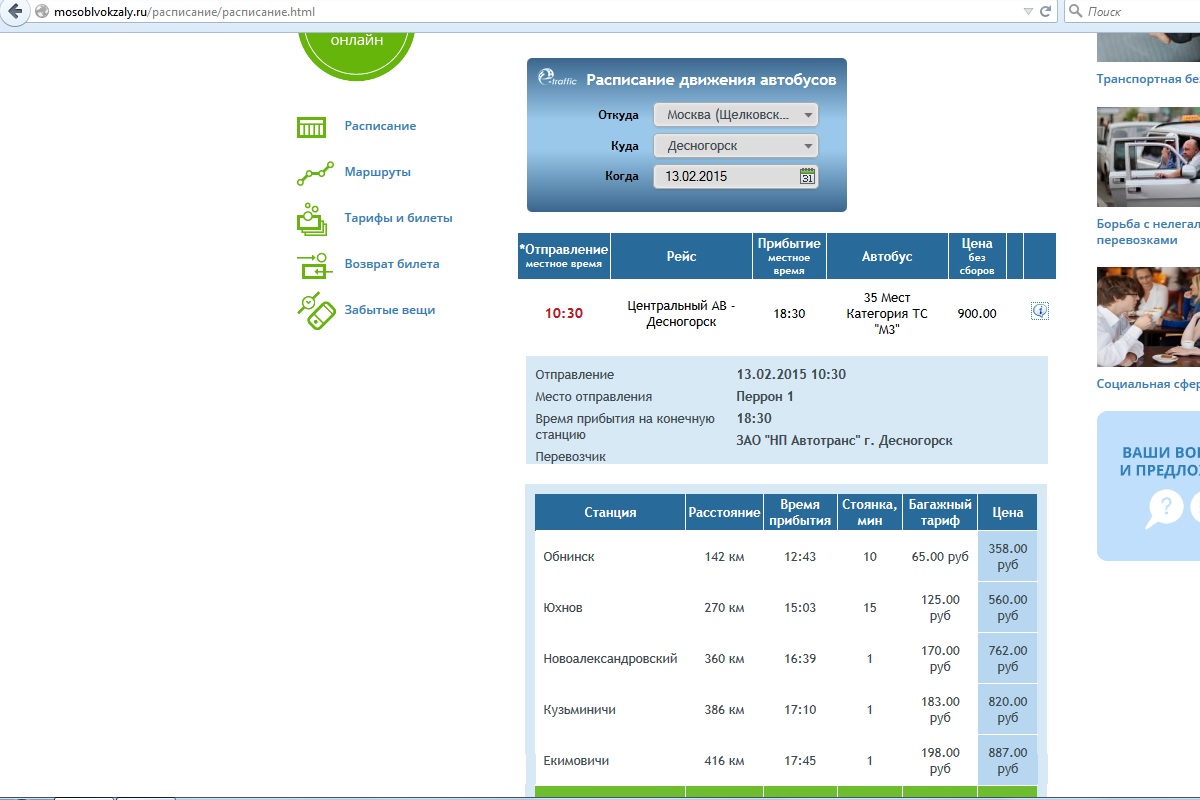Image resolution: width=1200 pixels, height=800 pixels.
Task: Open the Расписание menu link
Action: [380, 127]
